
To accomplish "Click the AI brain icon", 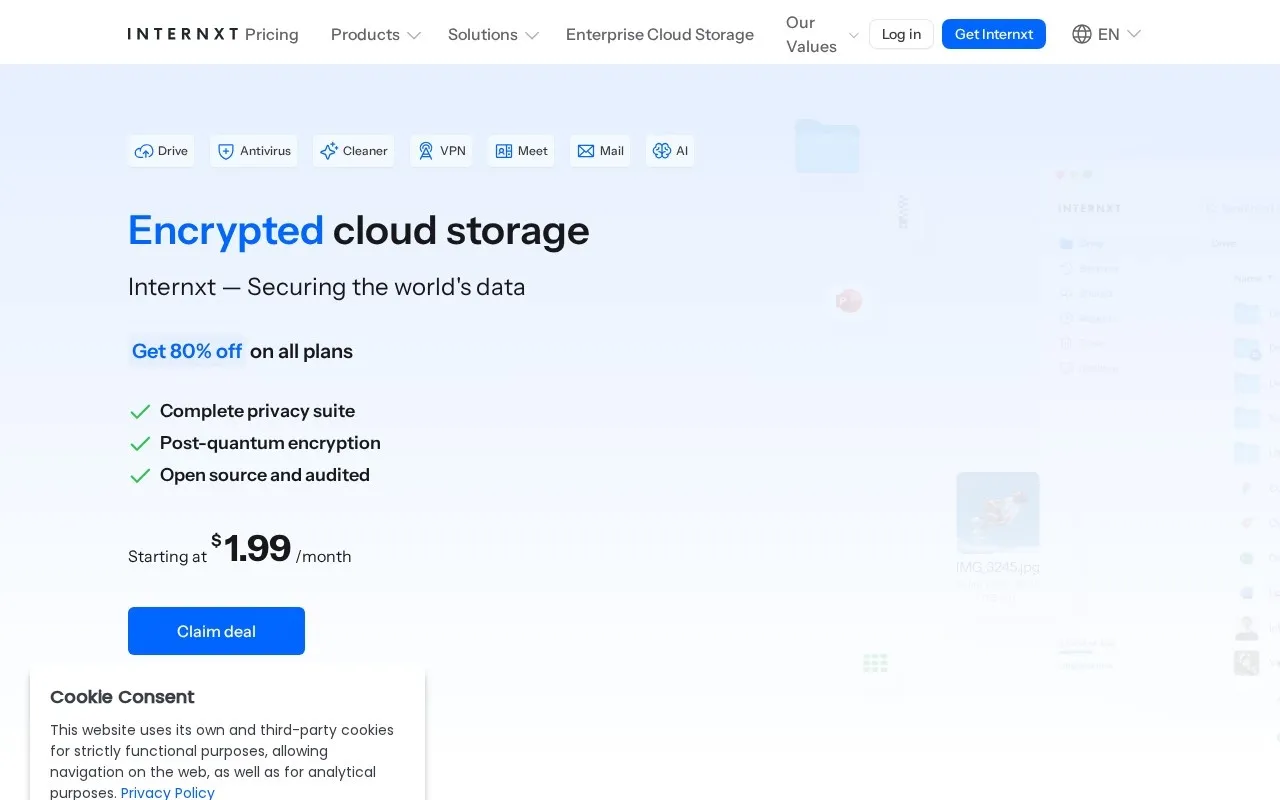I will click(662, 151).
